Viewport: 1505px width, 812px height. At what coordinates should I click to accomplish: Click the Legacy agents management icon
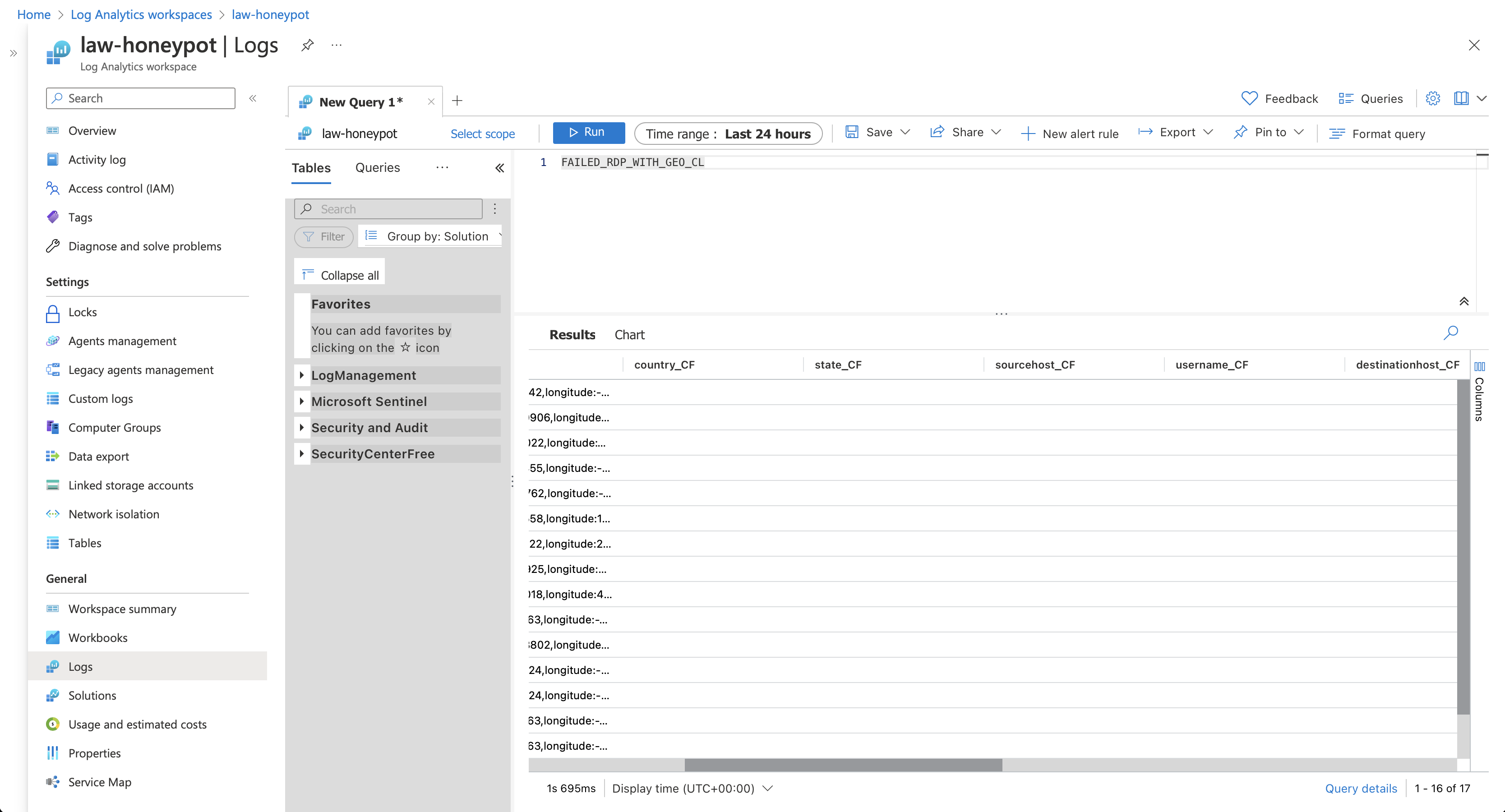click(x=53, y=369)
